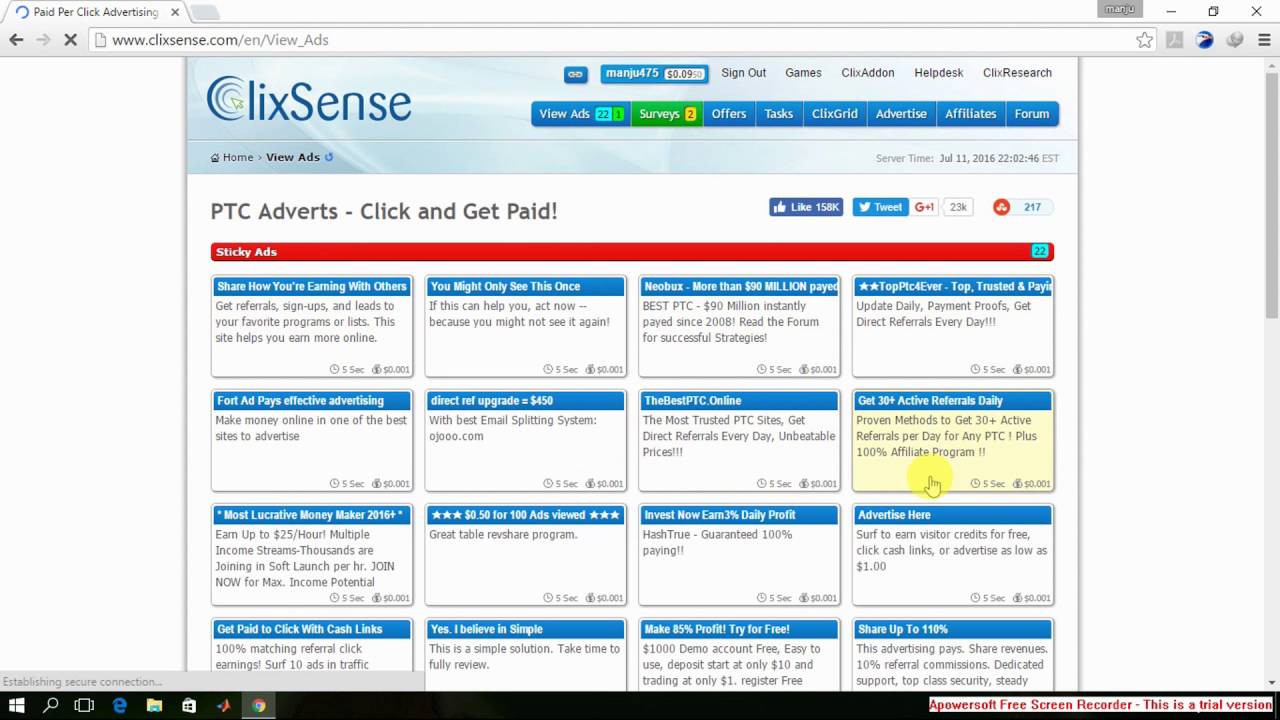1280x720 pixels.
Task: Click the Home breadcrumb icon
Action: click(x=215, y=158)
